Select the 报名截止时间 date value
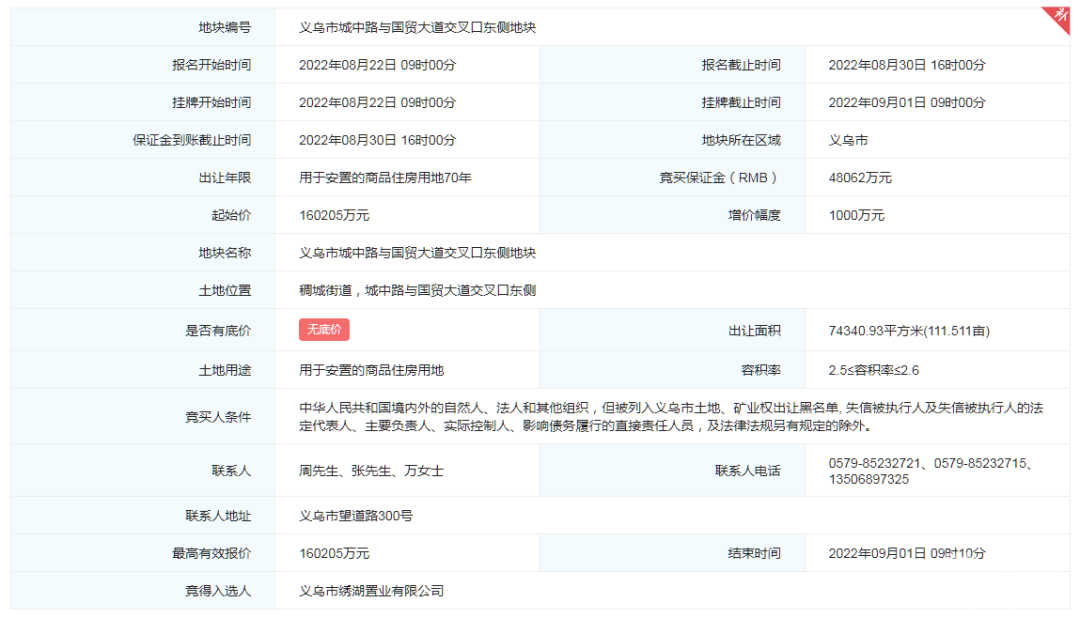The height and width of the screenshot is (618, 1080). point(906,65)
